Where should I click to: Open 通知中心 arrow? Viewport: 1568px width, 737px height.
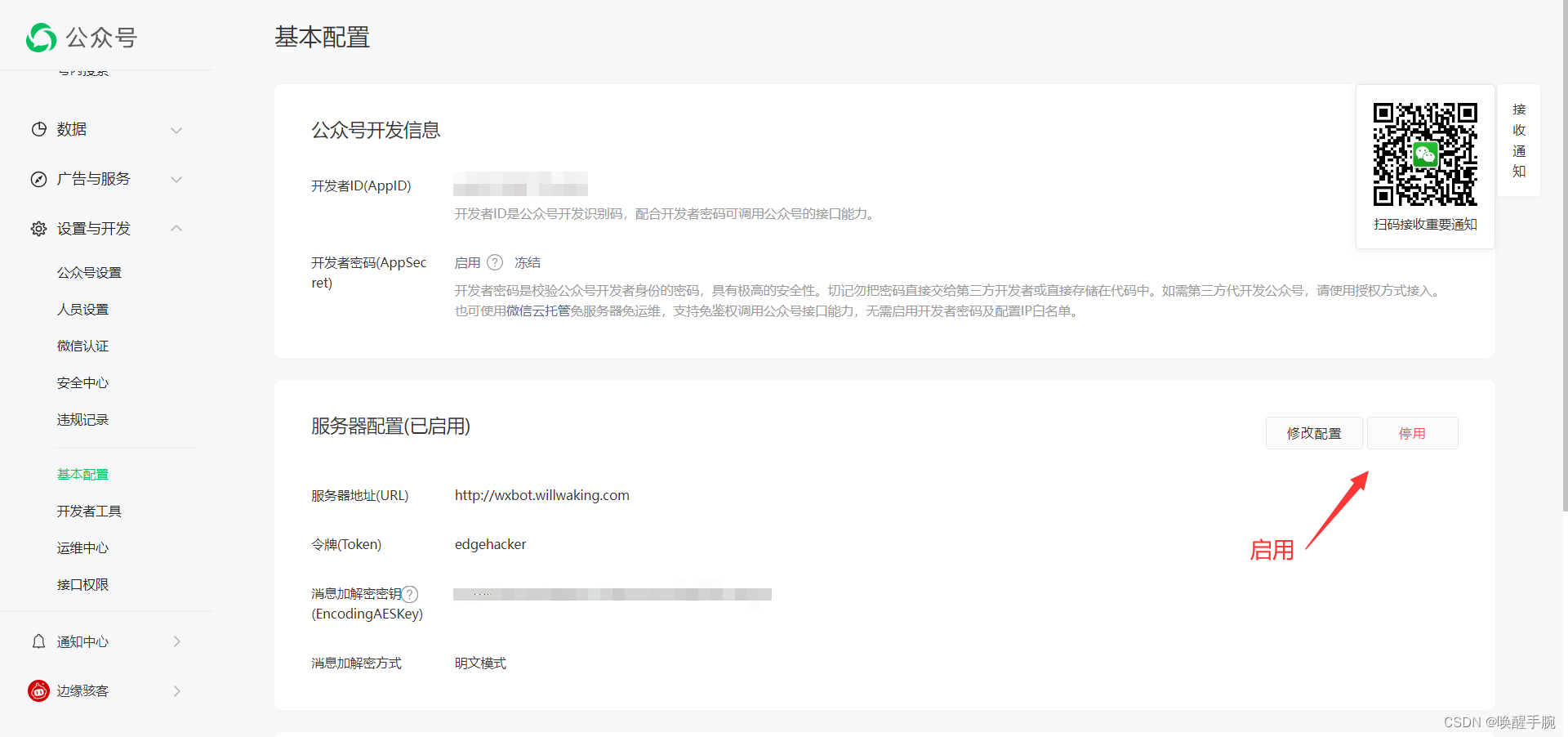tap(177, 641)
